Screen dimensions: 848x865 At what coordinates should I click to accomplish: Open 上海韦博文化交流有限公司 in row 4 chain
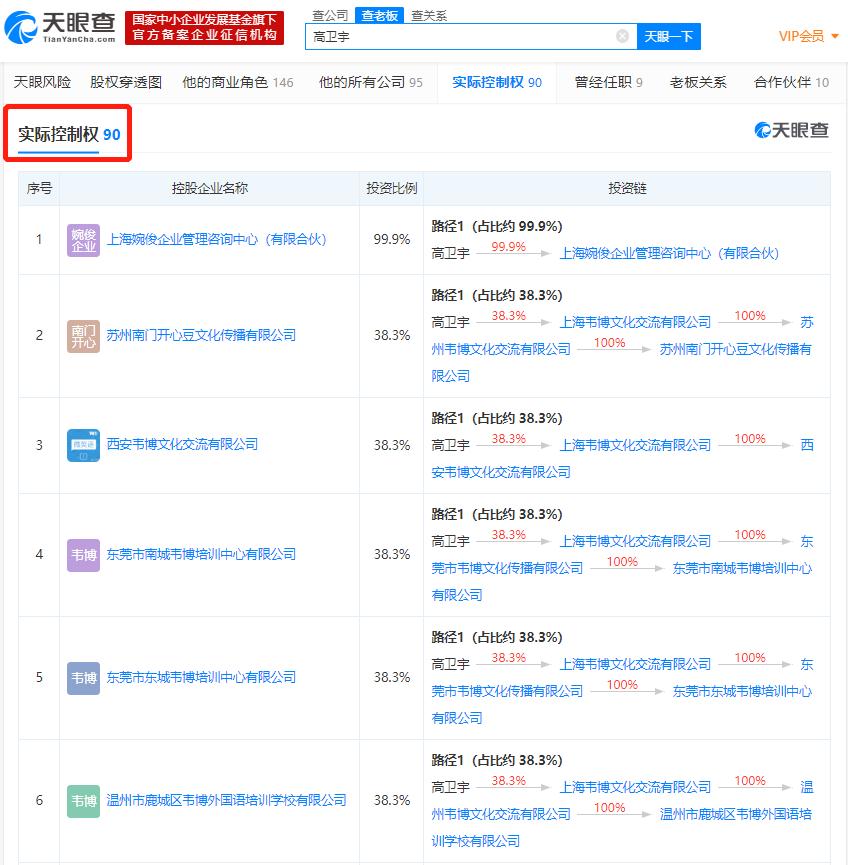[x=635, y=542]
